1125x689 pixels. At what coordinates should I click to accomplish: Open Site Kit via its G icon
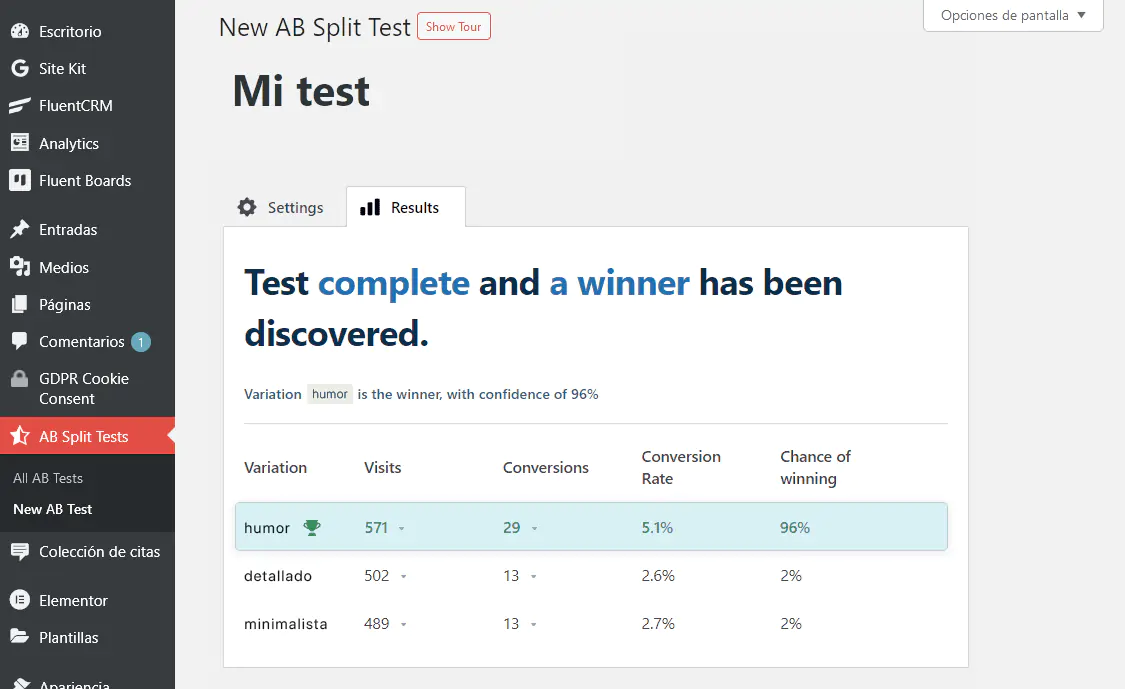point(19,68)
